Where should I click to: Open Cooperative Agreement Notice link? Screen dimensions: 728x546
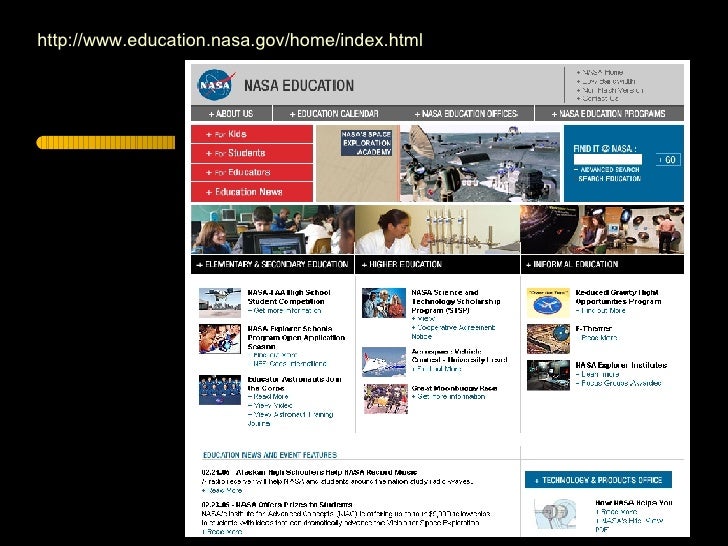(453, 332)
